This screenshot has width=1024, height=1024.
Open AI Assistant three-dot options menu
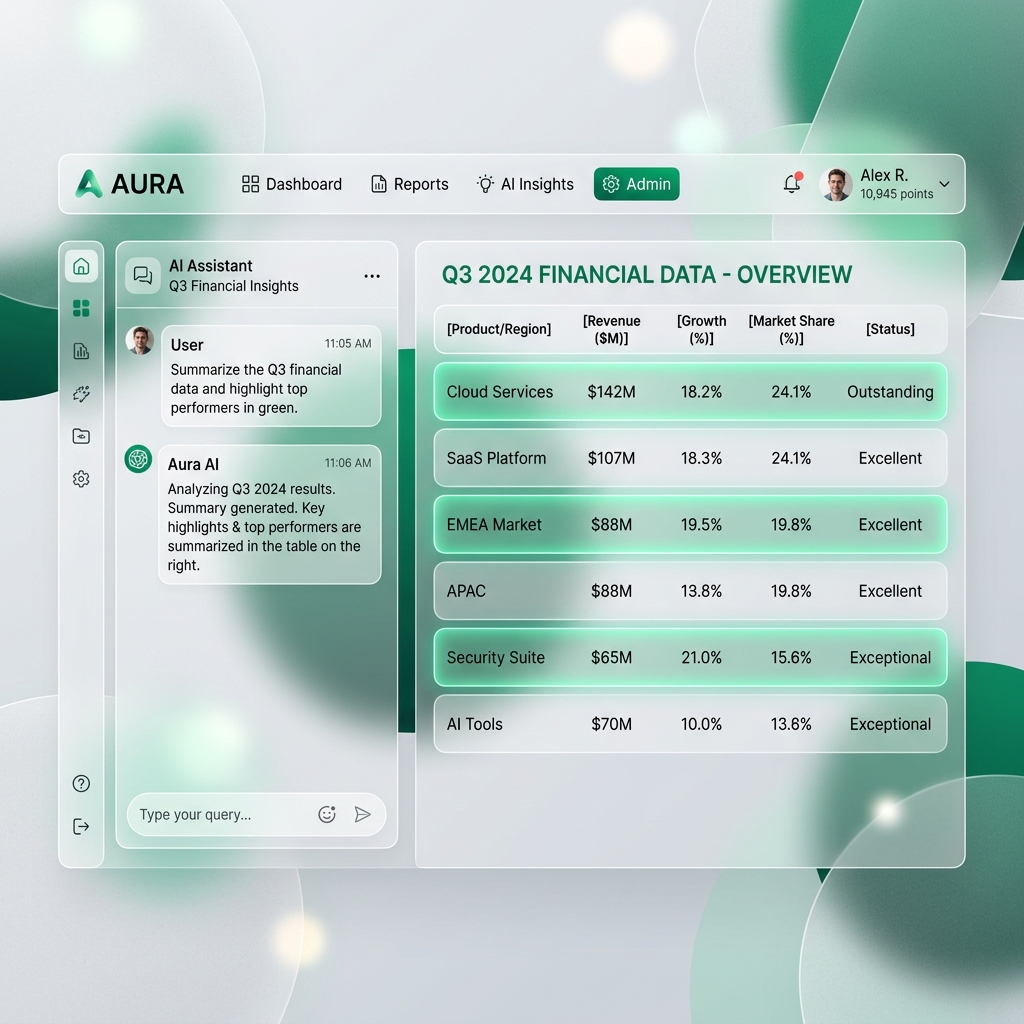[x=372, y=276]
